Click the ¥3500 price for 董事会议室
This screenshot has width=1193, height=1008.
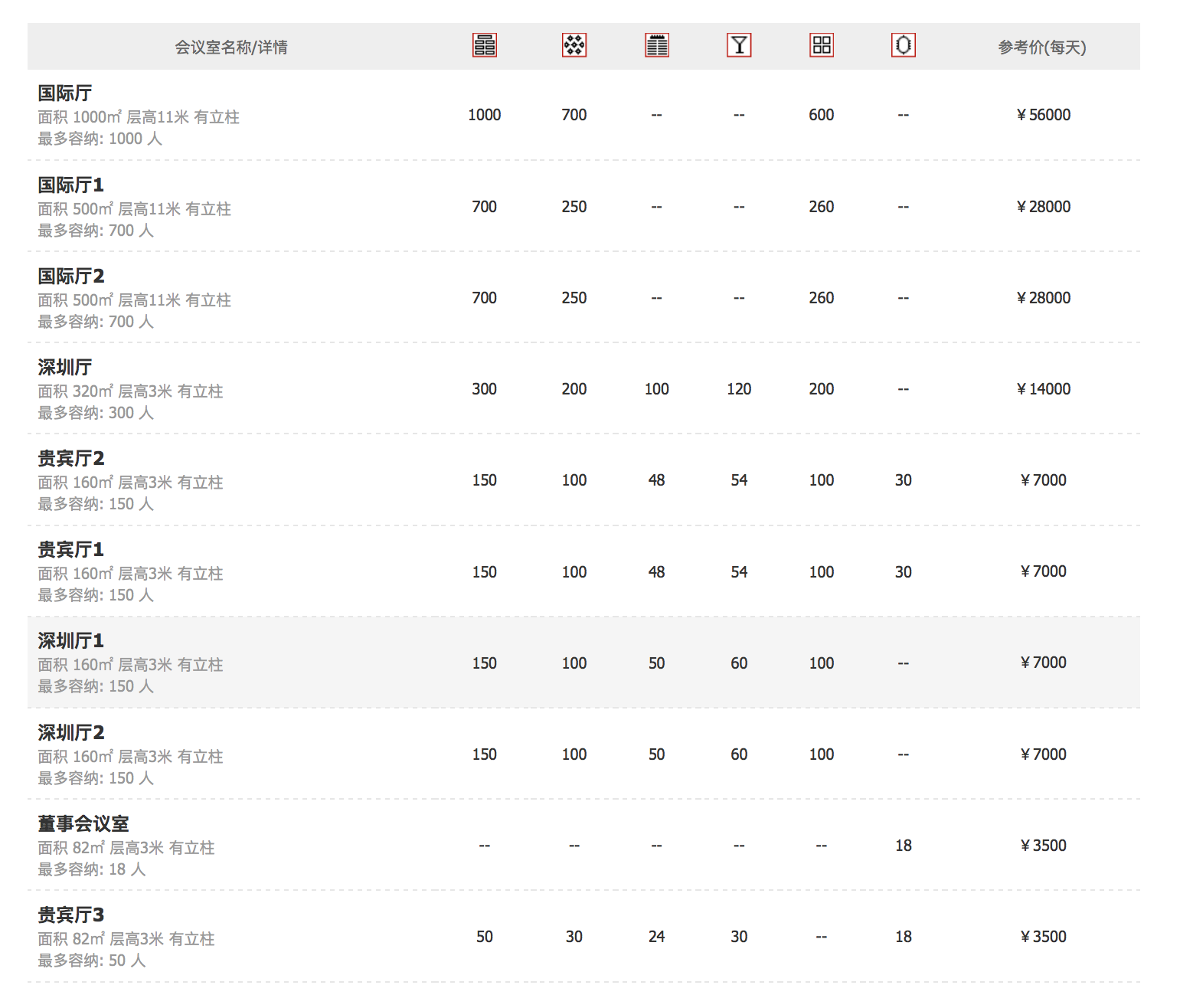[1043, 846]
